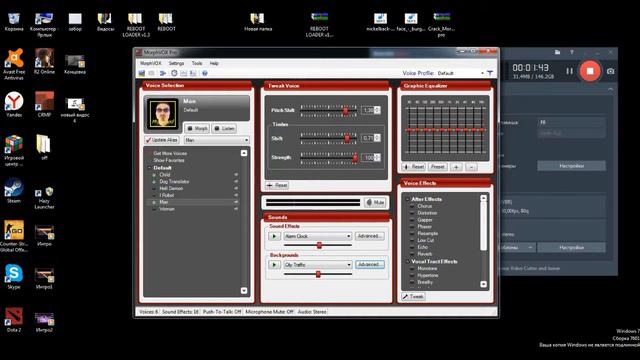Select the nickelback desktop audio file
This screenshot has width=640, height=360.
tap(380, 22)
